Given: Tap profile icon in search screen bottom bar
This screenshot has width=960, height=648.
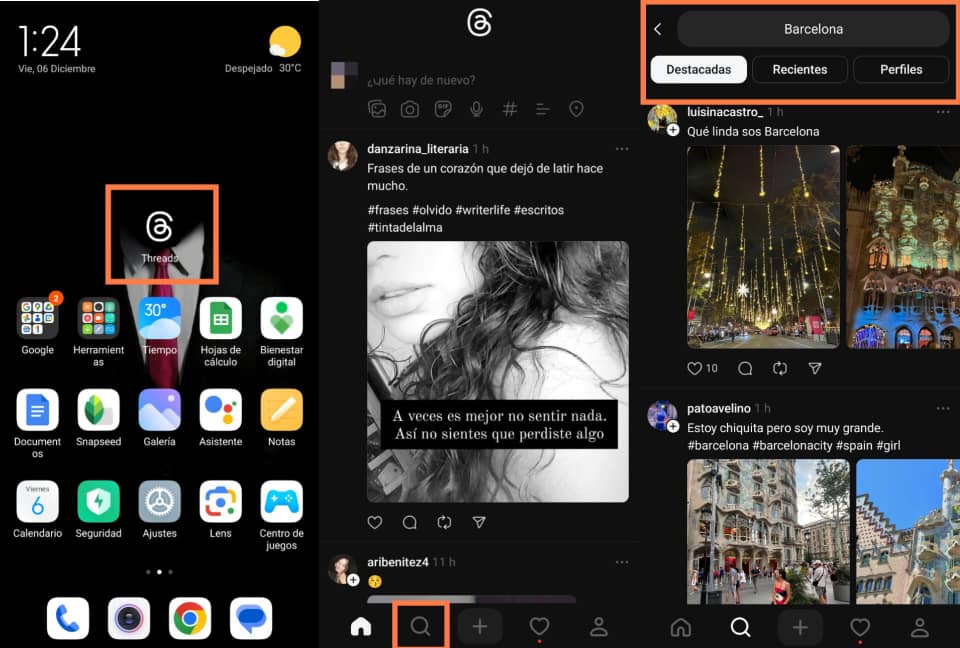Looking at the screenshot, I should 920,626.
